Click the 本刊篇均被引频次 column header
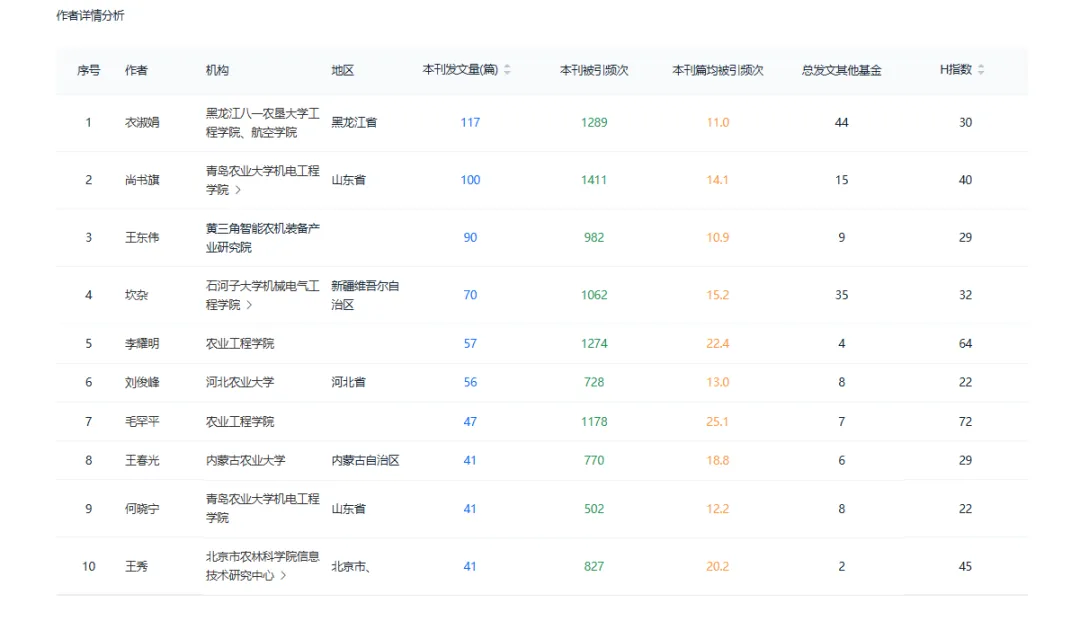 coord(718,70)
